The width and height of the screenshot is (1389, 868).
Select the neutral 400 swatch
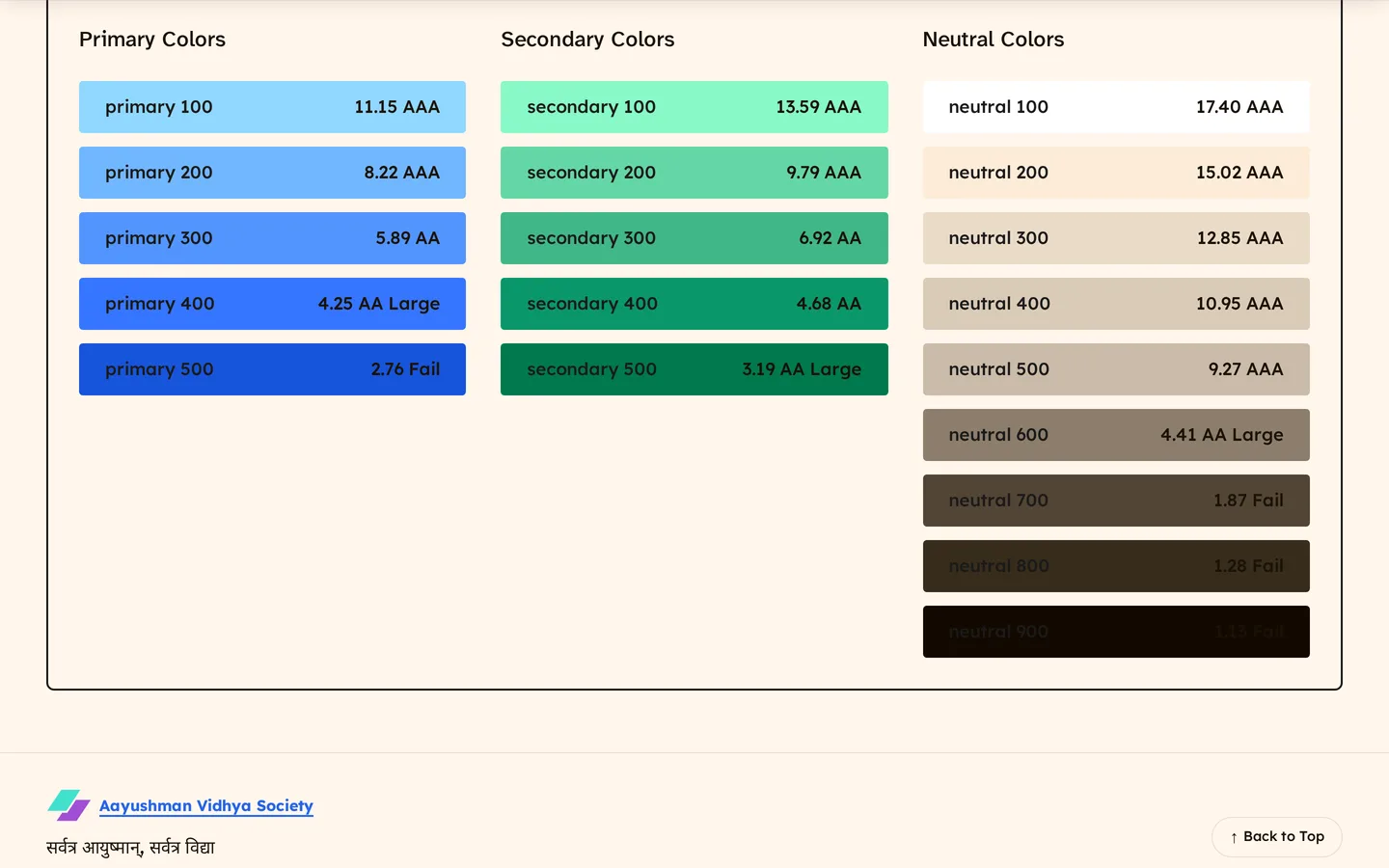point(1116,304)
